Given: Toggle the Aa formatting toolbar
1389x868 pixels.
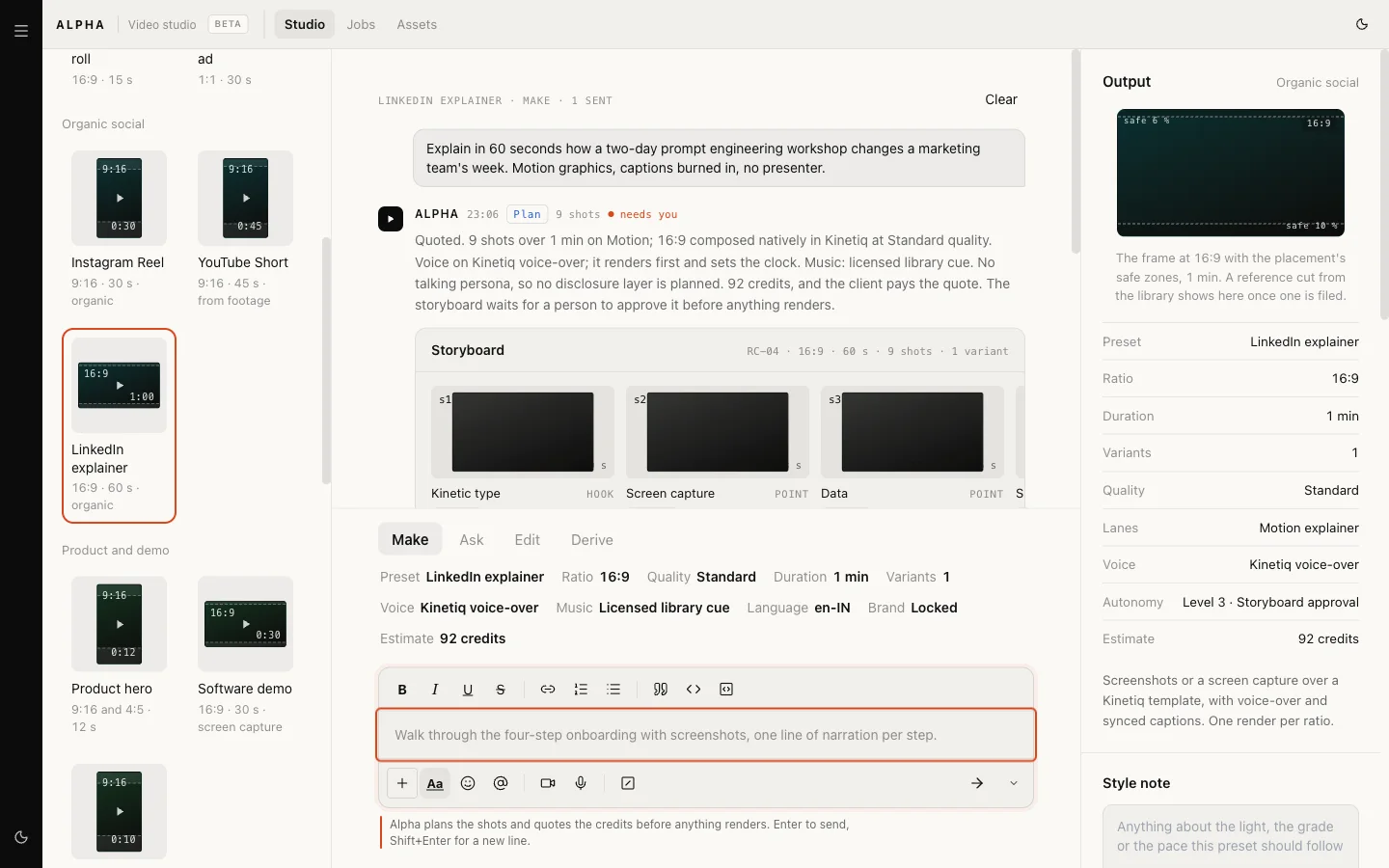Looking at the screenshot, I should point(435,783).
